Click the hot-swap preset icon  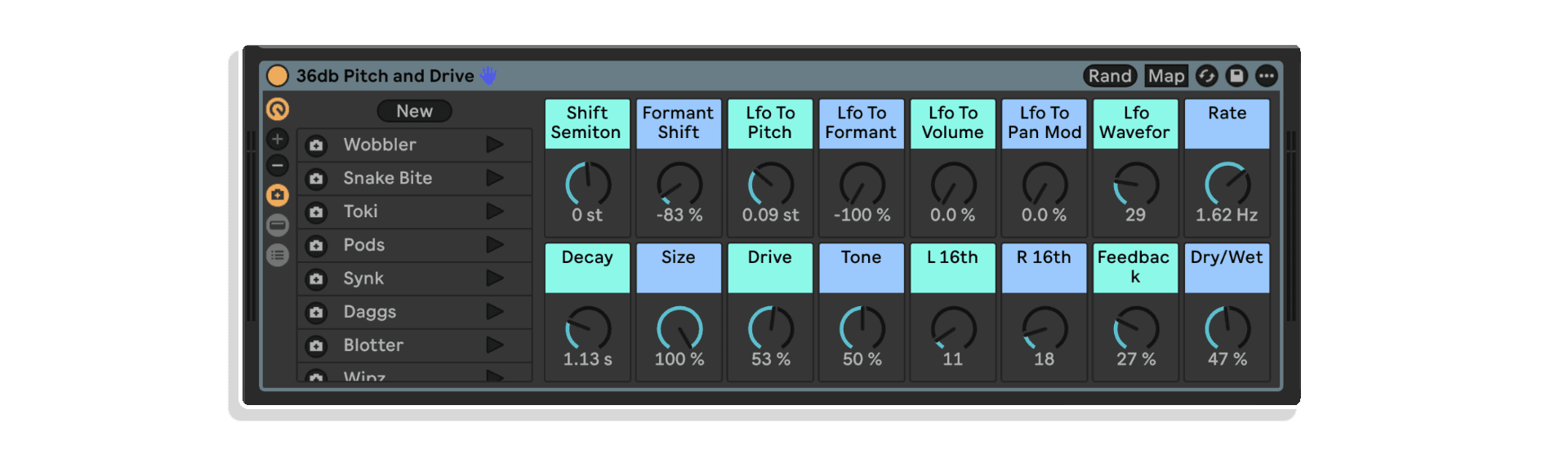coord(1207,76)
